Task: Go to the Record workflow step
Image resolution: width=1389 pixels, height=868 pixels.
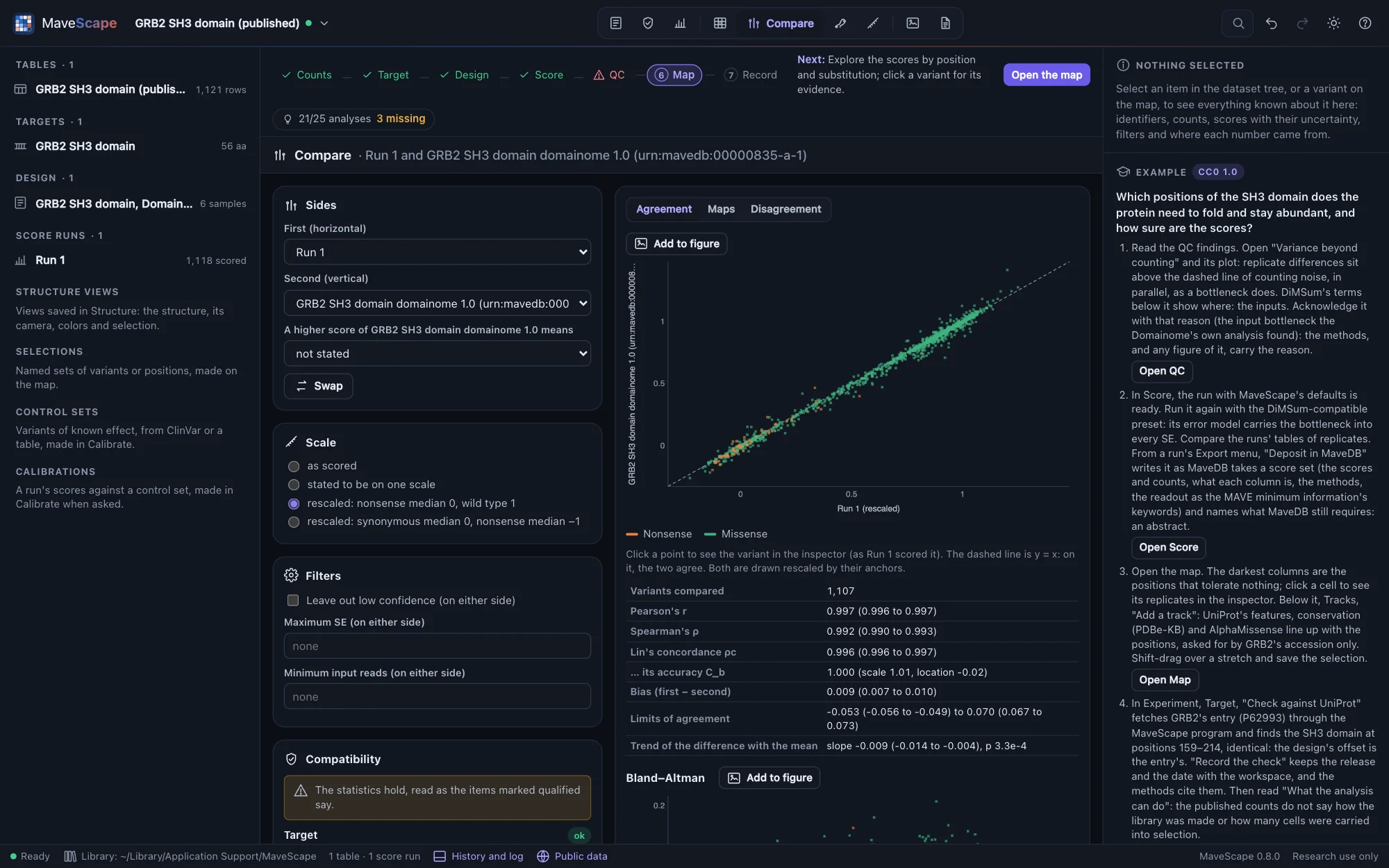Action: (x=751, y=75)
